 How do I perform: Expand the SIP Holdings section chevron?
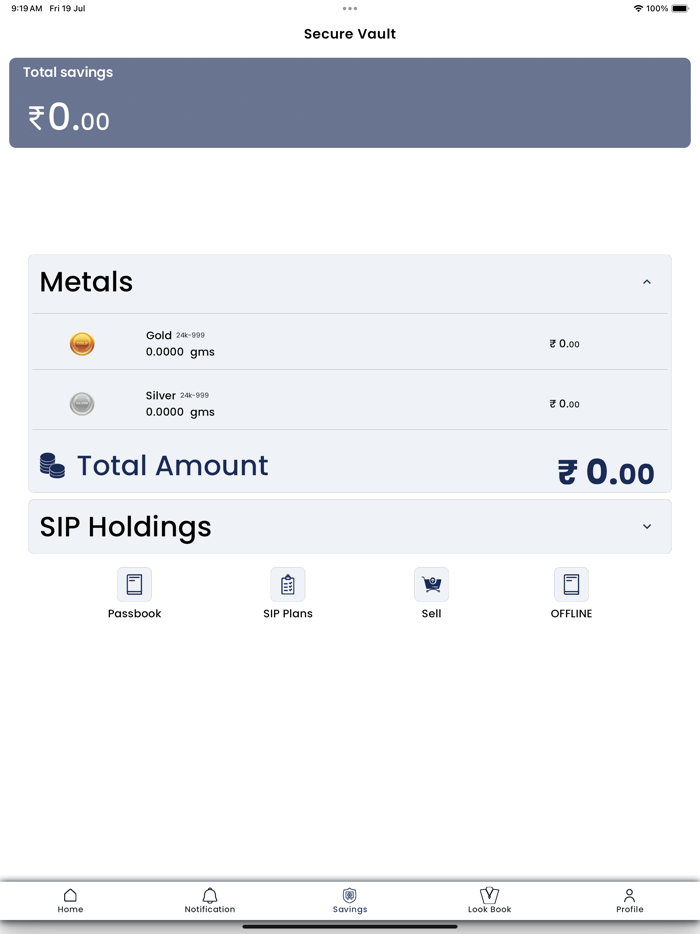(x=647, y=527)
